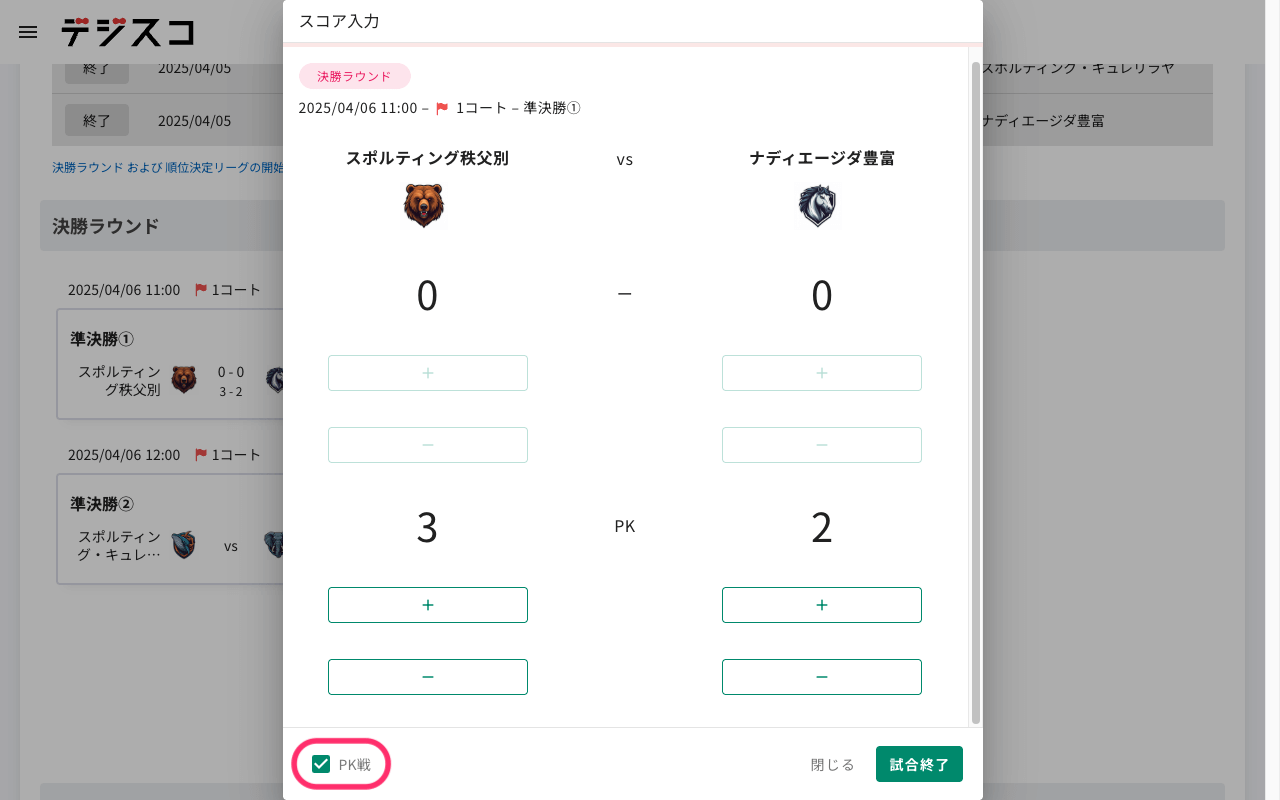This screenshot has height=800, width=1280.
Task: Click bear icon in 準決勝① match card
Action: [x=184, y=380]
